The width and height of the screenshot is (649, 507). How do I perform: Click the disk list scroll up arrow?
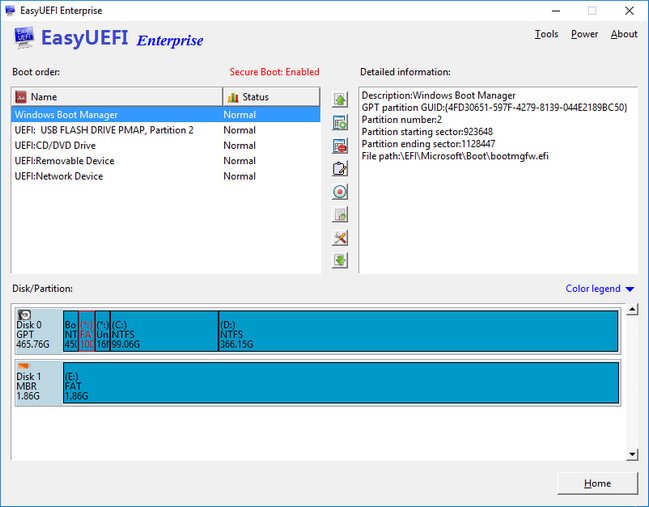(x=632, y=310)
